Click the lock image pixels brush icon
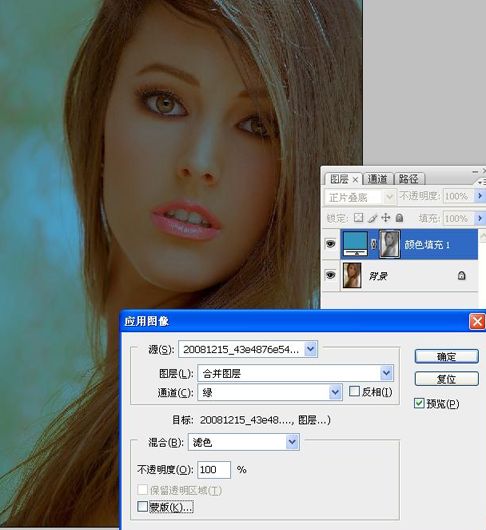486x530 pixels. pos(372,218)
